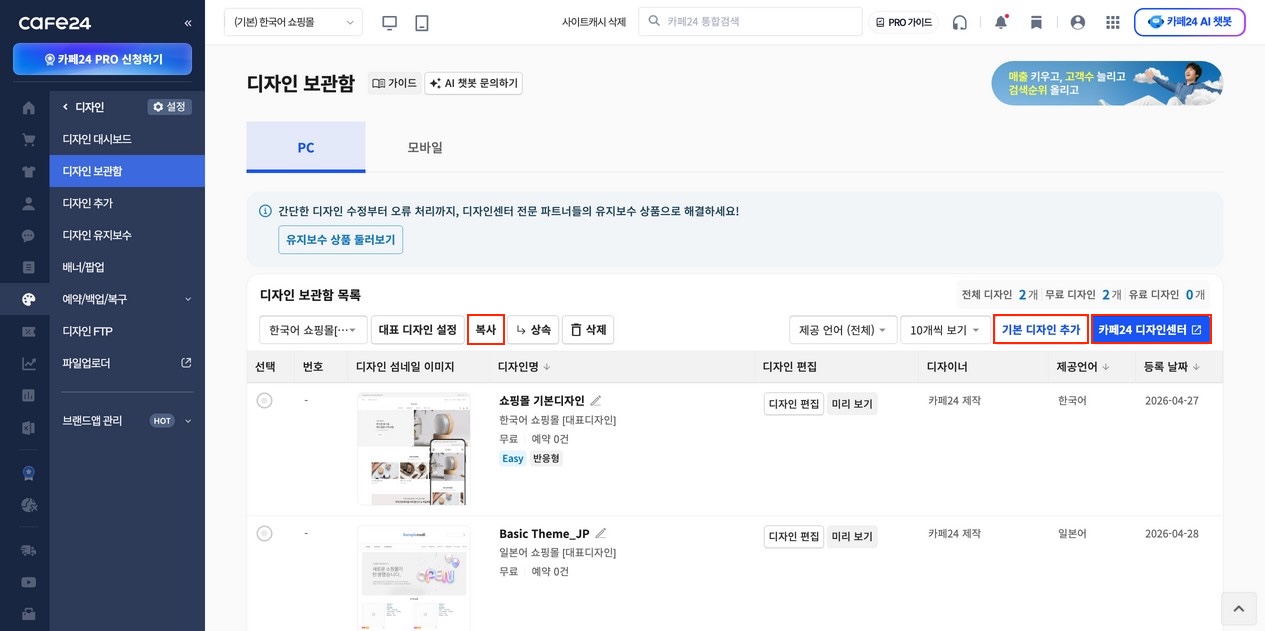Click the 기본 디자인 추가 button

[1041, 330]
